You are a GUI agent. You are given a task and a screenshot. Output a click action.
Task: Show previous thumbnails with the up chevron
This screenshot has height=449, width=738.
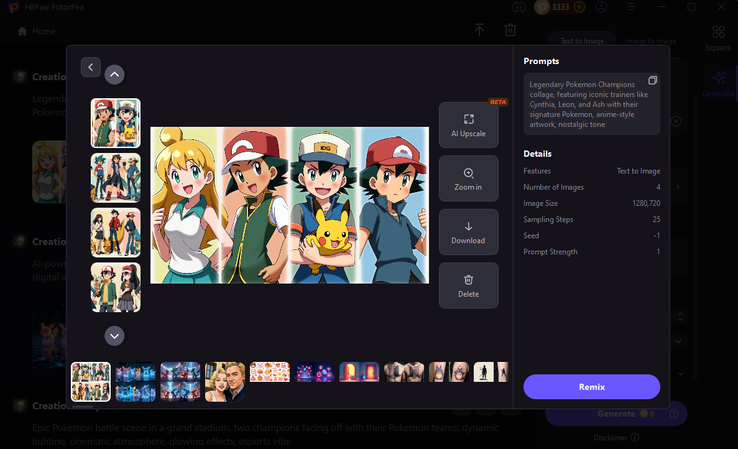coord(114,74)
